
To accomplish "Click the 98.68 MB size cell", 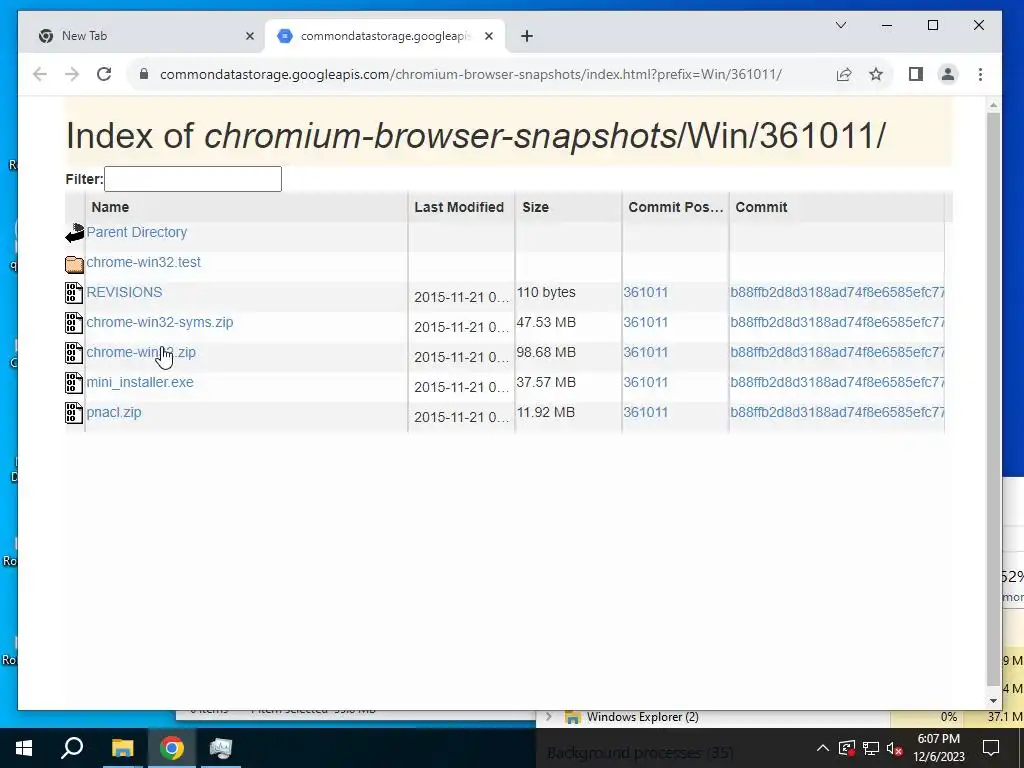I will tap(546, 353).
